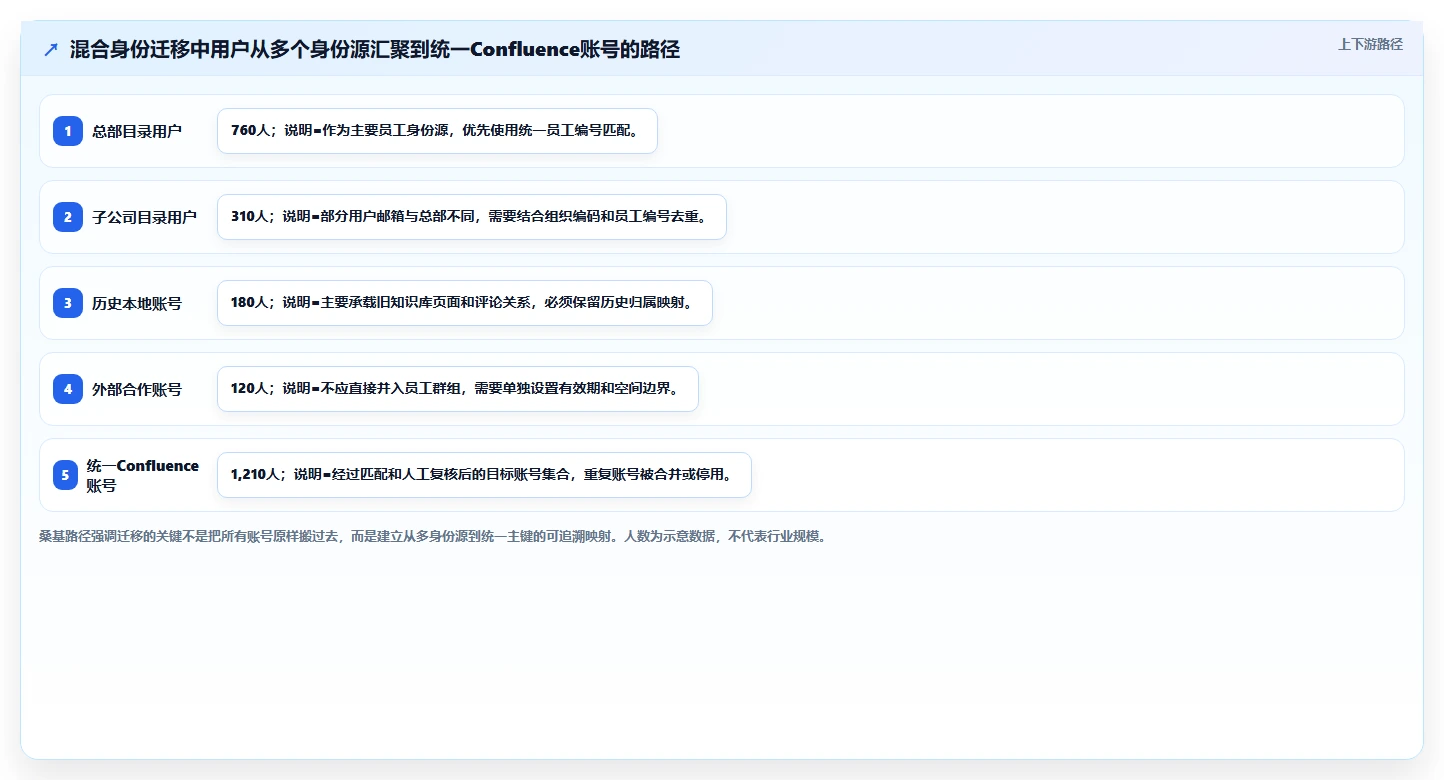Click the 总部目录用户 label

coord(137,131)
